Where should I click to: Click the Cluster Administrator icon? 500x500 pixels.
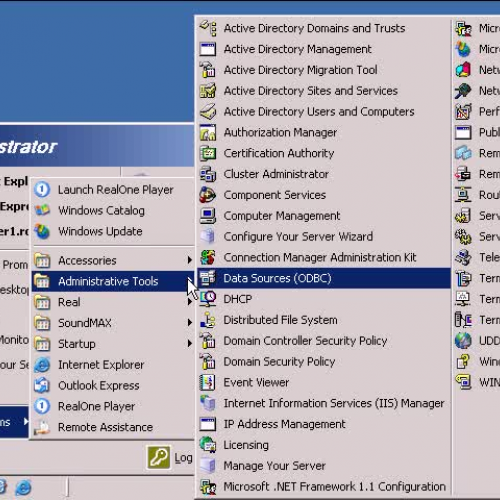(208, 174)
